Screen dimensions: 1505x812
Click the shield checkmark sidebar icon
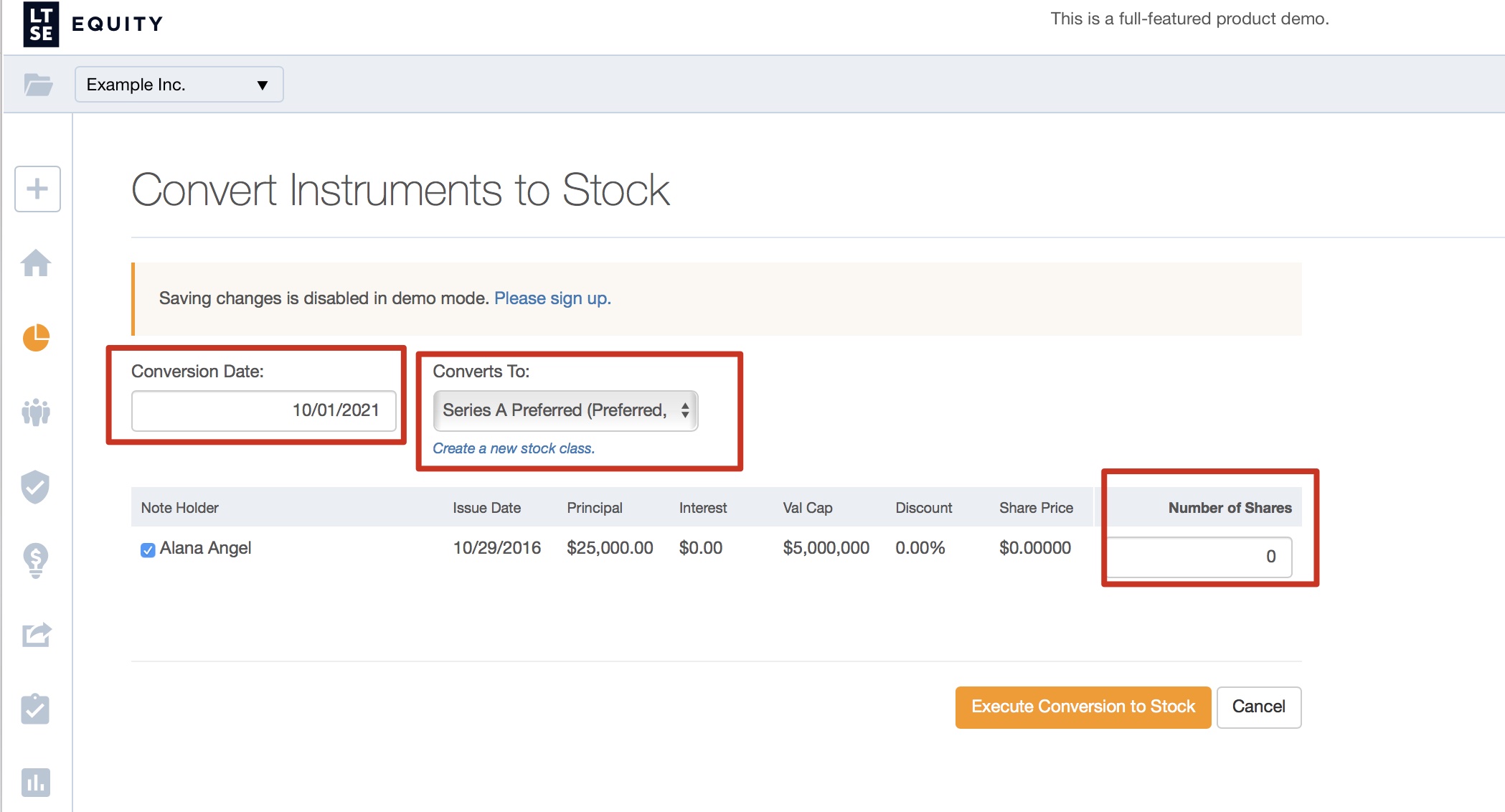[x=35, y=487]
